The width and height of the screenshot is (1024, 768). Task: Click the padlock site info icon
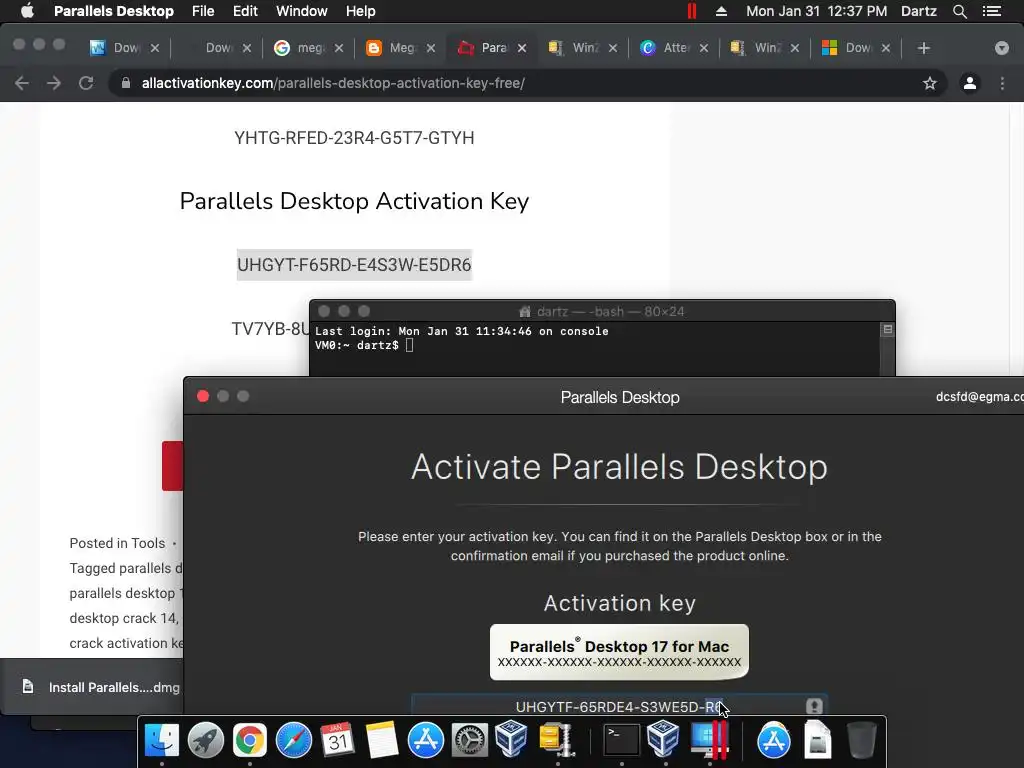[126, 83]
